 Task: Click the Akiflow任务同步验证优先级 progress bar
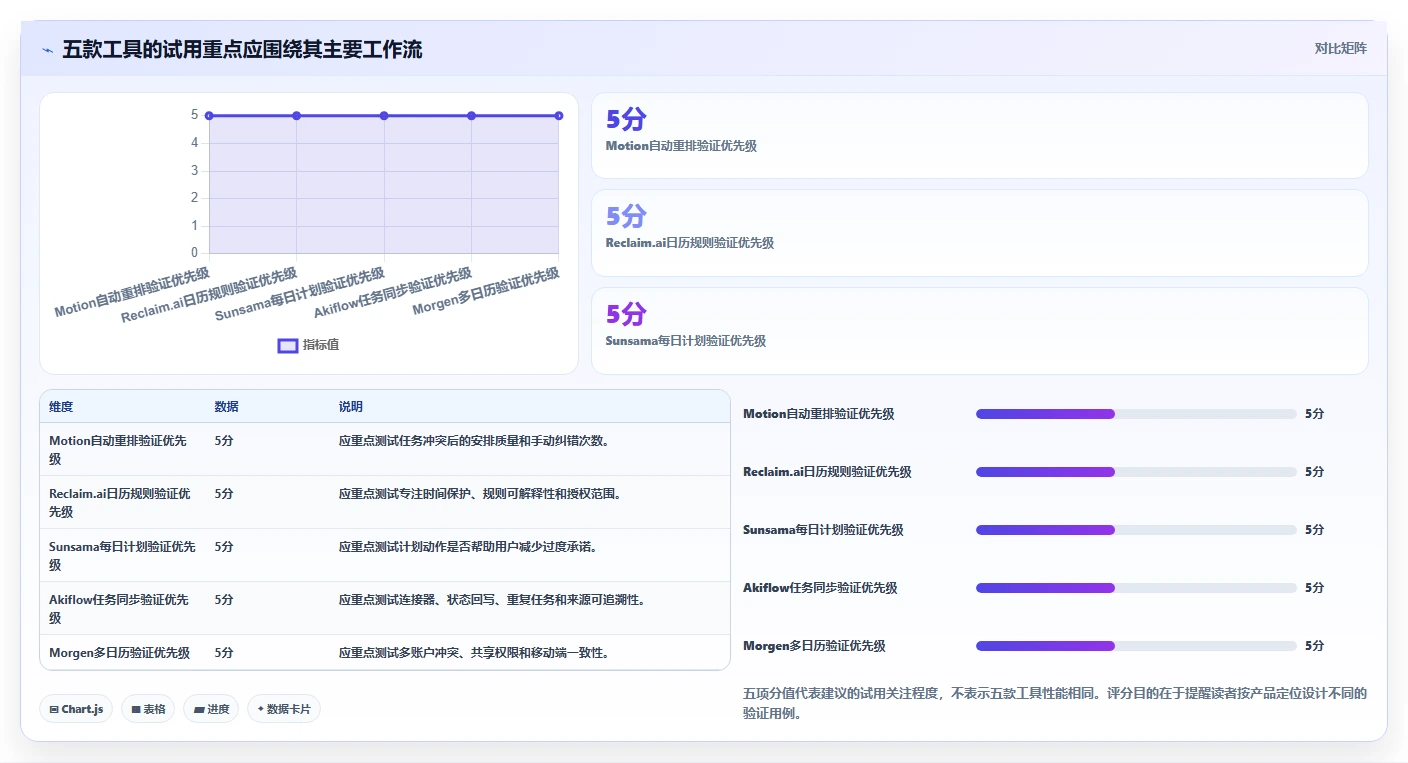(1136, 588)
